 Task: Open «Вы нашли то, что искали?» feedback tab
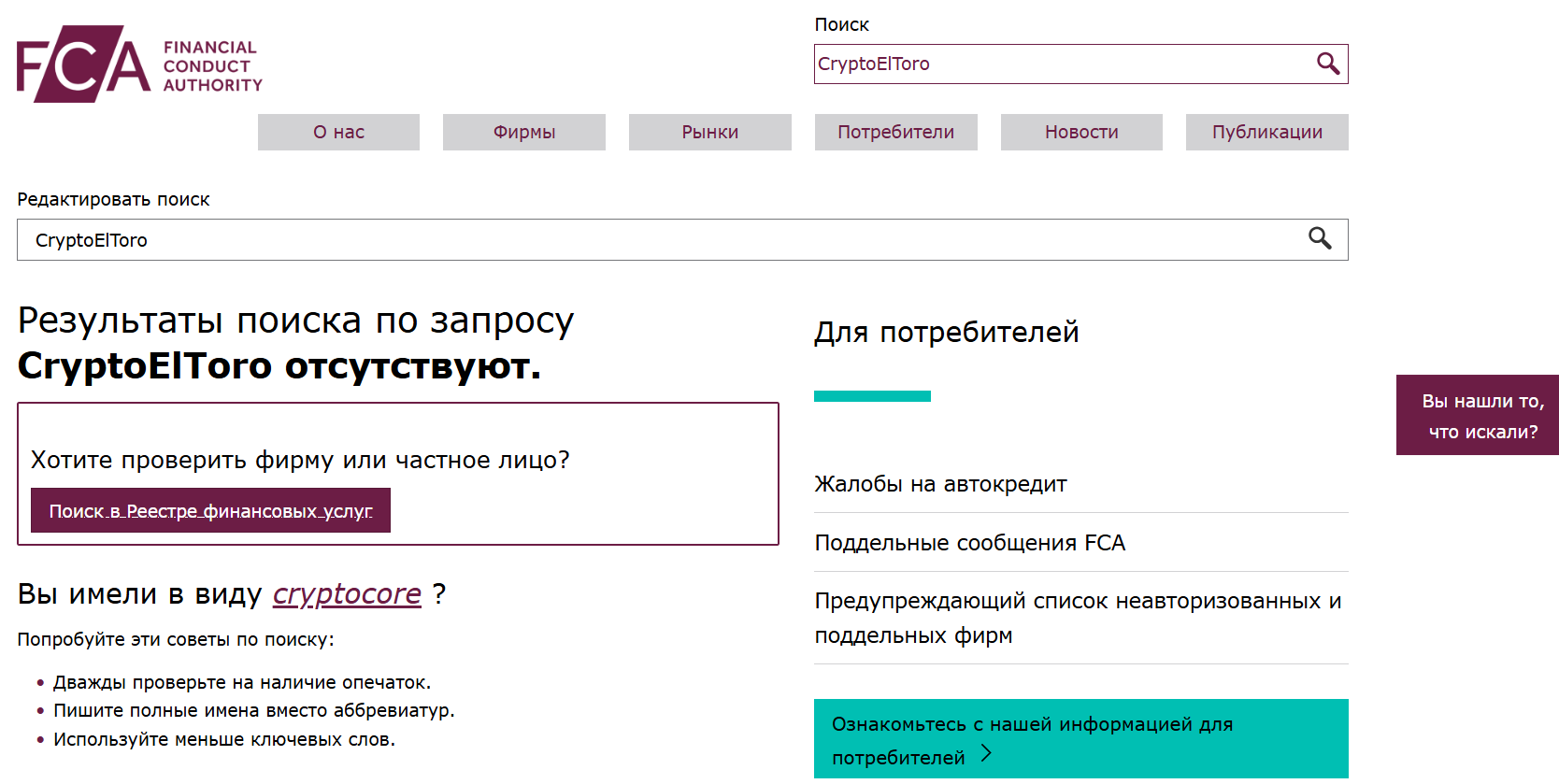[1481, 416]
